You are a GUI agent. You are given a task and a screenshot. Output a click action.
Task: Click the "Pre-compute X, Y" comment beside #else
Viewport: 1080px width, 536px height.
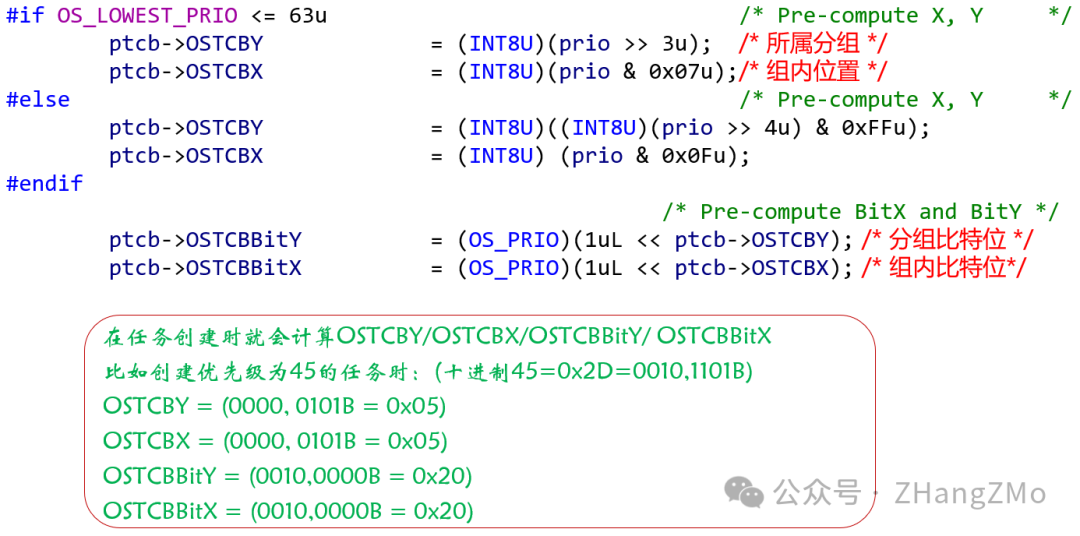pyautogui.click(x=906, y=100)
